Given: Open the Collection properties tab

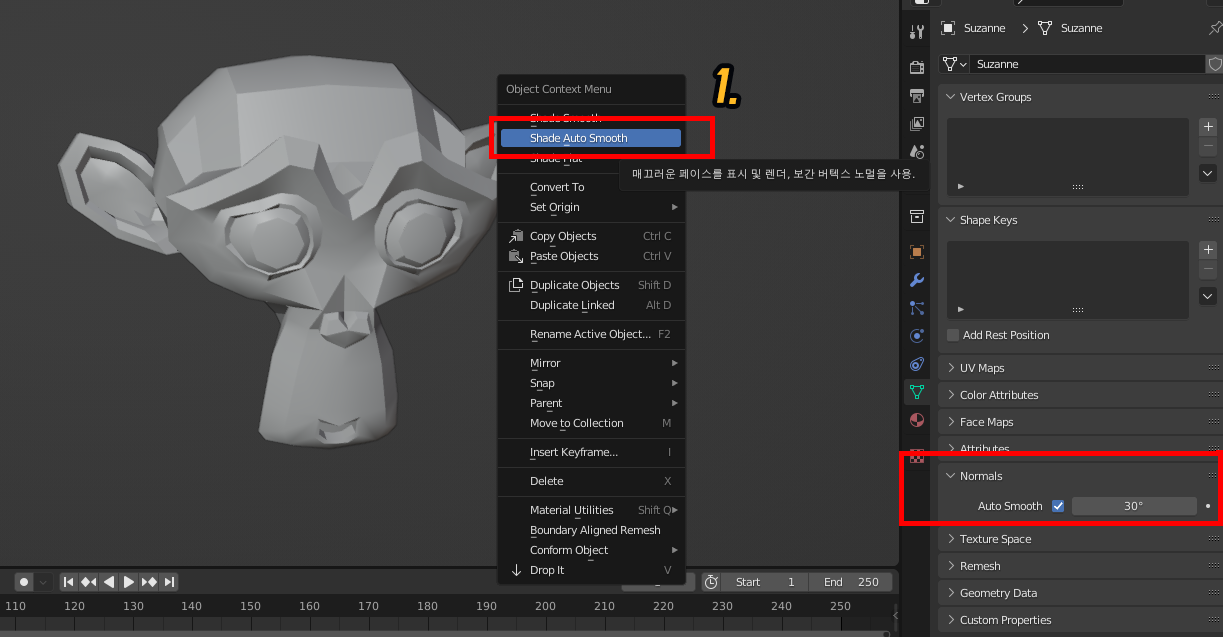Looking at the screenshot, I should coord(916,216).
